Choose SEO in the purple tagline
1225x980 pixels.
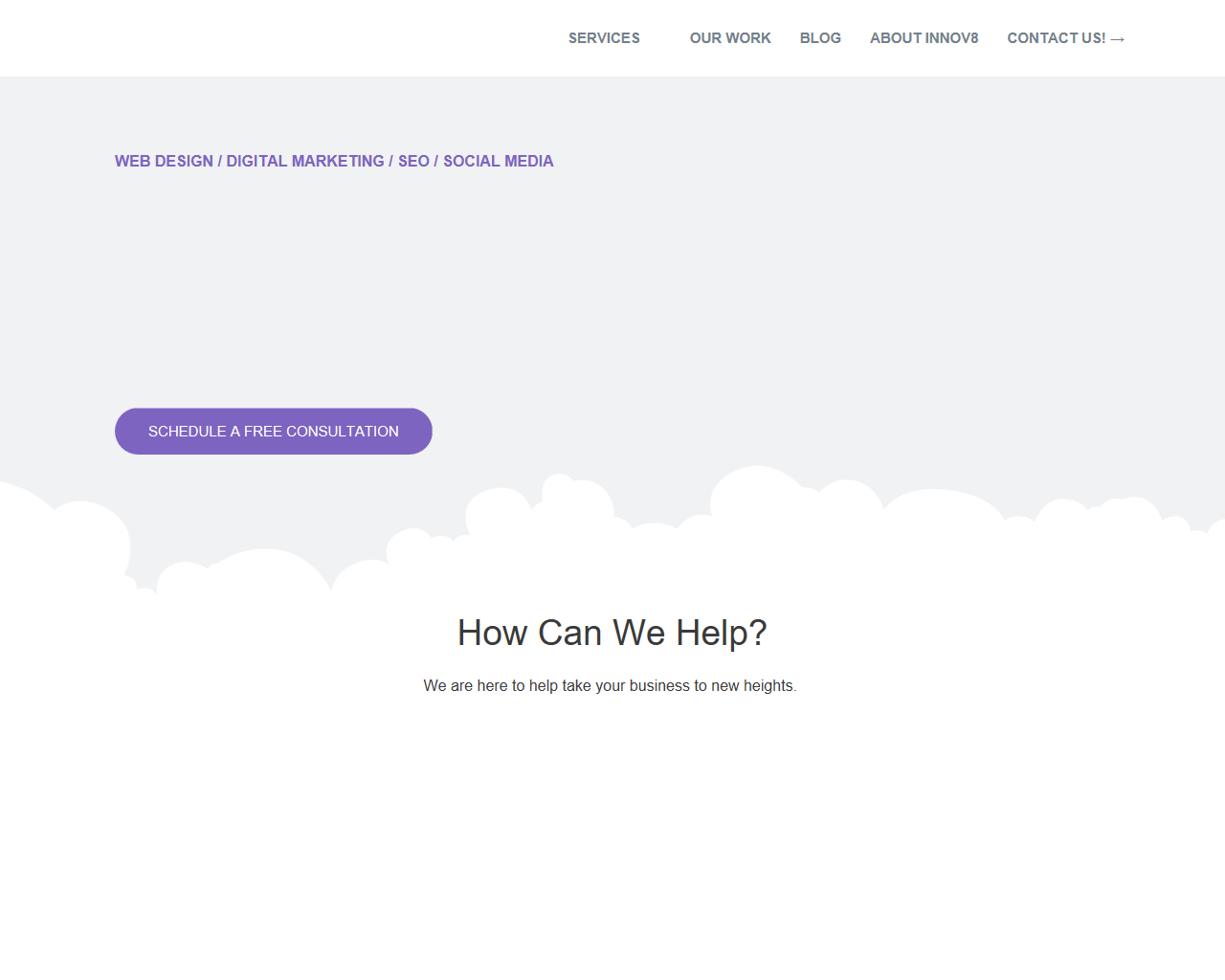[x=413, y=161]
